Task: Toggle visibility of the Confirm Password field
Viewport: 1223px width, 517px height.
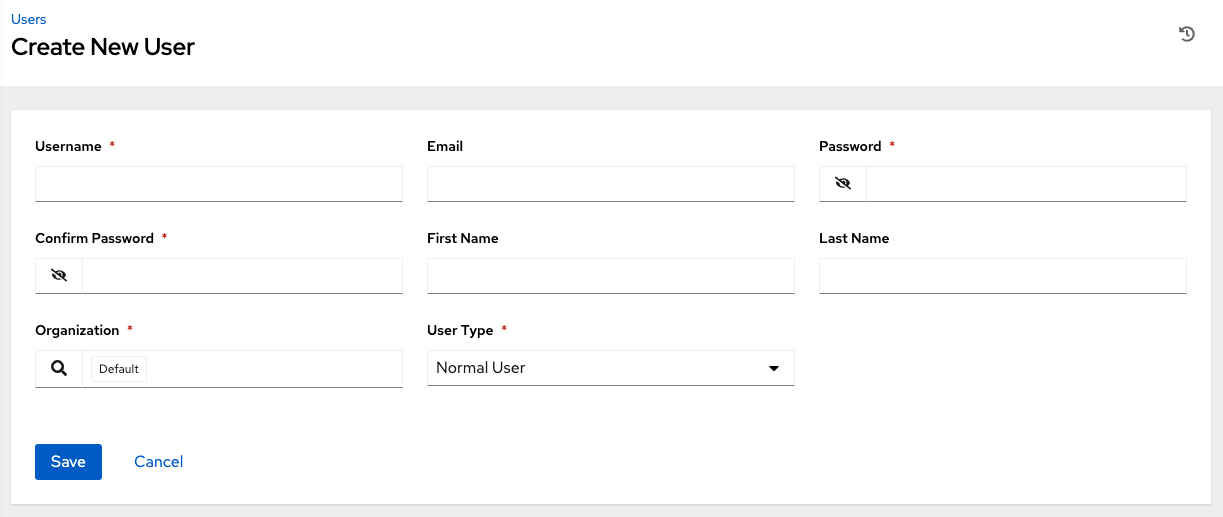Action: [x=59, y=276]
